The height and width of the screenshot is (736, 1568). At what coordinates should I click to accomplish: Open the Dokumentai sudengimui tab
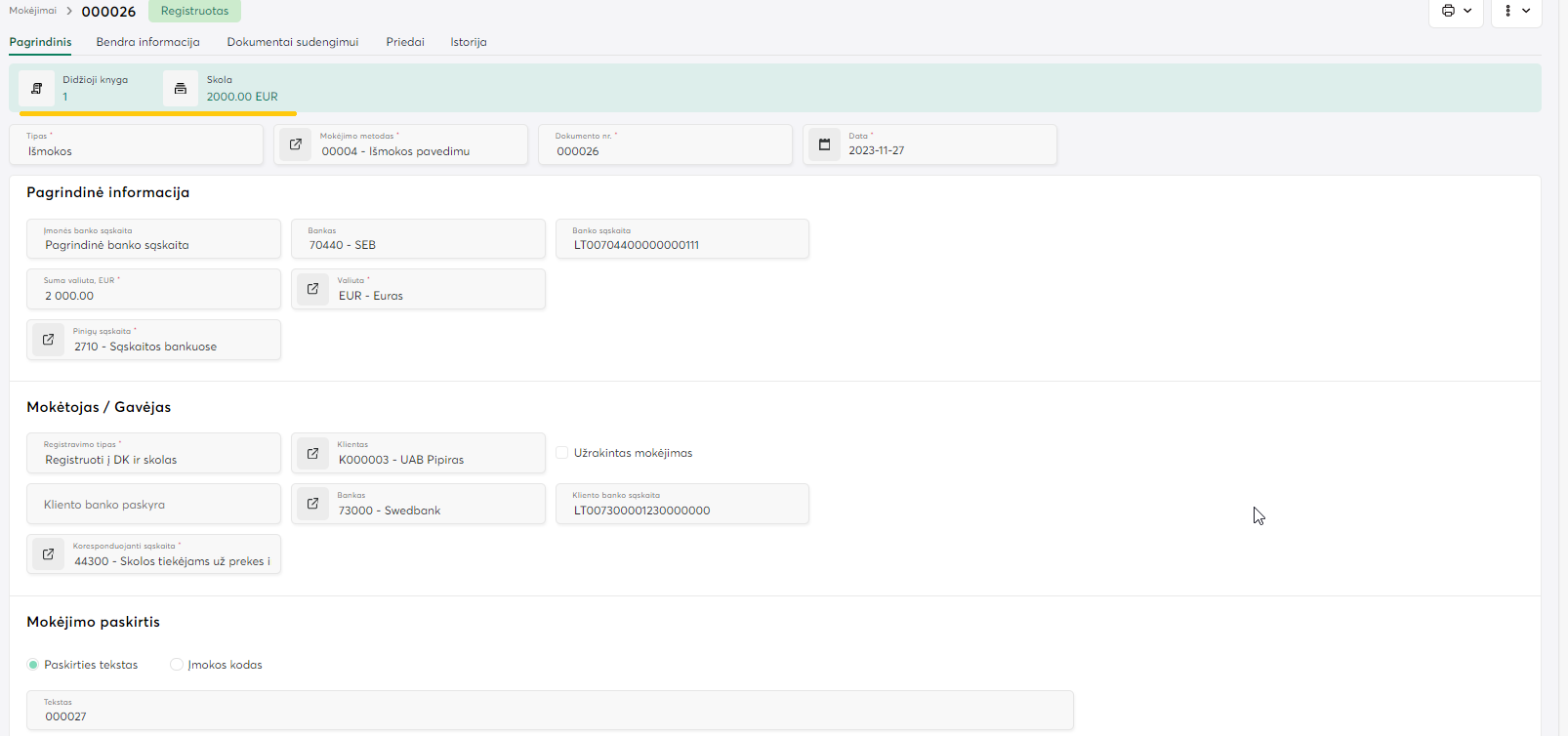[x=292, y=42]
